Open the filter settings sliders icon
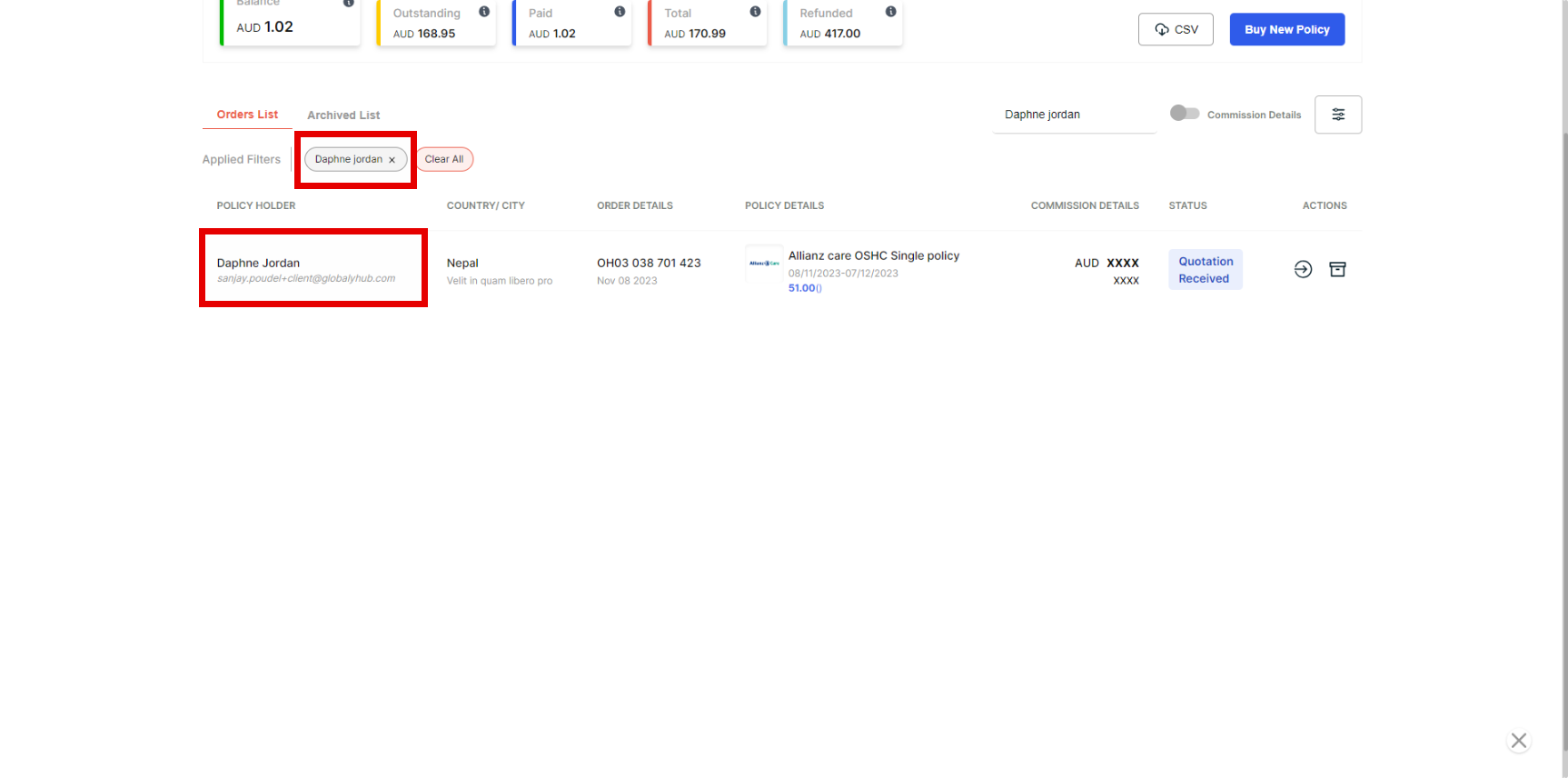Image resolution: width=1568 pixels, height=778 pixels. point(1338,115)
